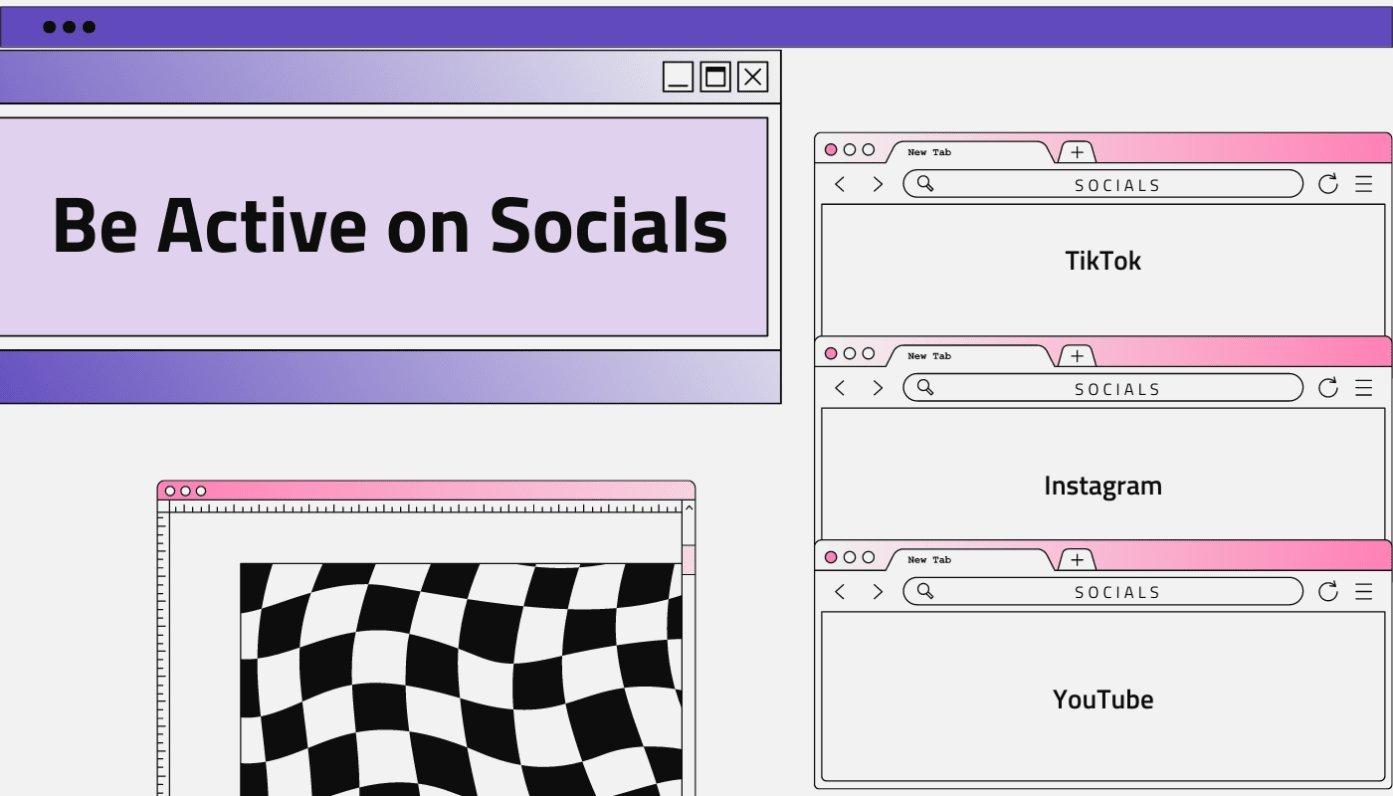This screenshot has height=796, width=1393.
Task: Refresh the YouTube browser window
Action: tap(1328, 592)
